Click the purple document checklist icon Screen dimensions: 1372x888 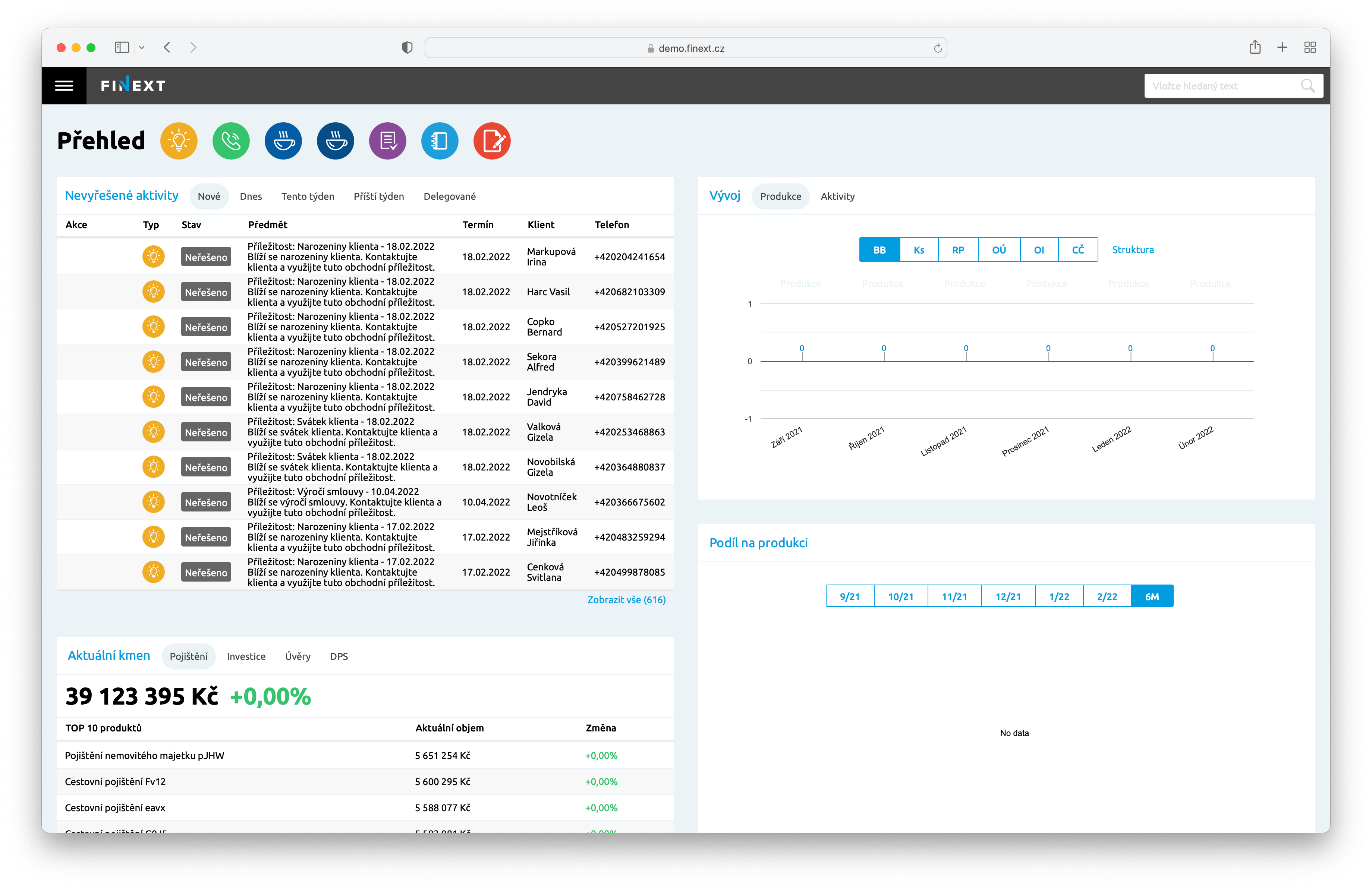(387, 141)
